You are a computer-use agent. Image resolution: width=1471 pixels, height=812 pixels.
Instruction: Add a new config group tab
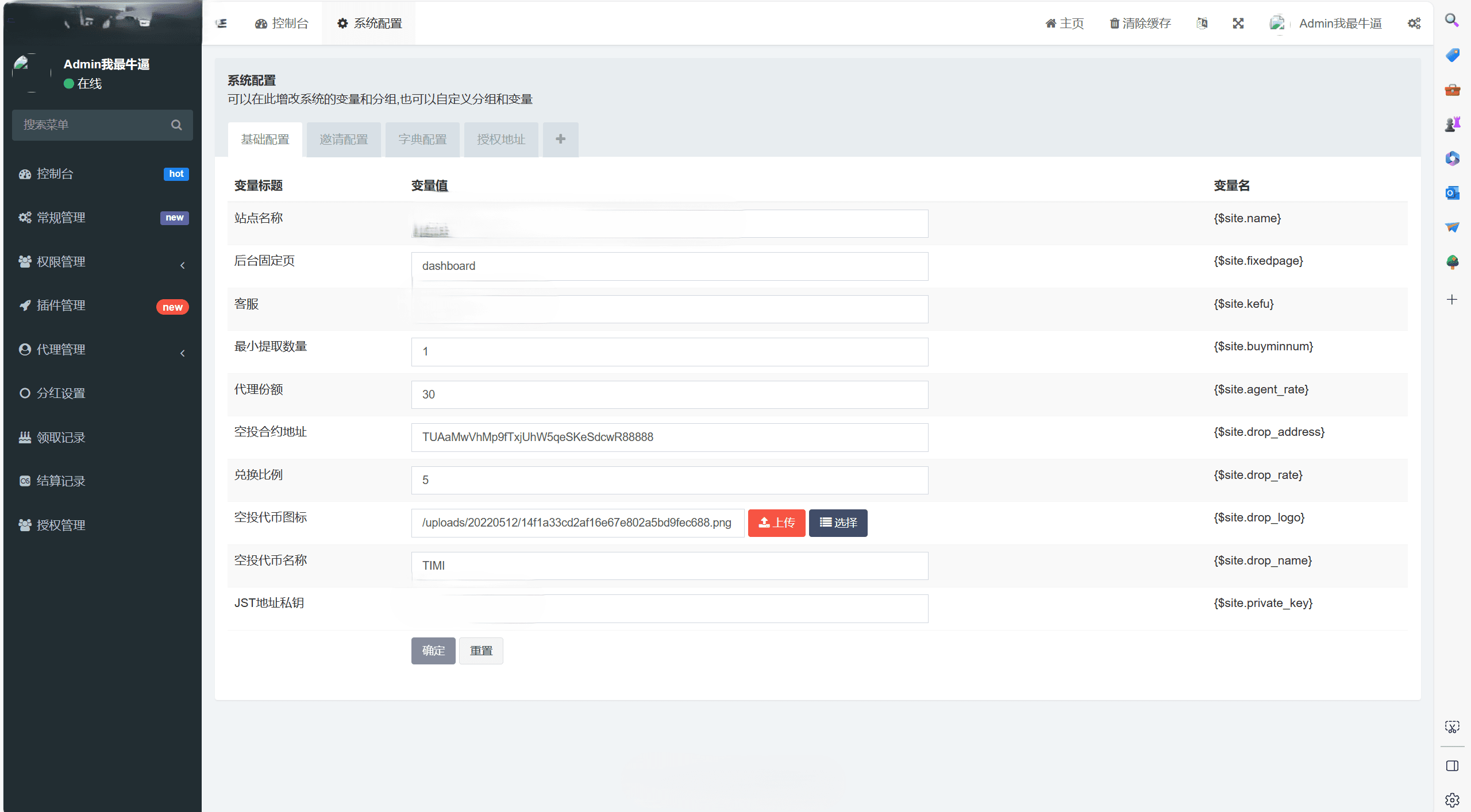point(560,140)
